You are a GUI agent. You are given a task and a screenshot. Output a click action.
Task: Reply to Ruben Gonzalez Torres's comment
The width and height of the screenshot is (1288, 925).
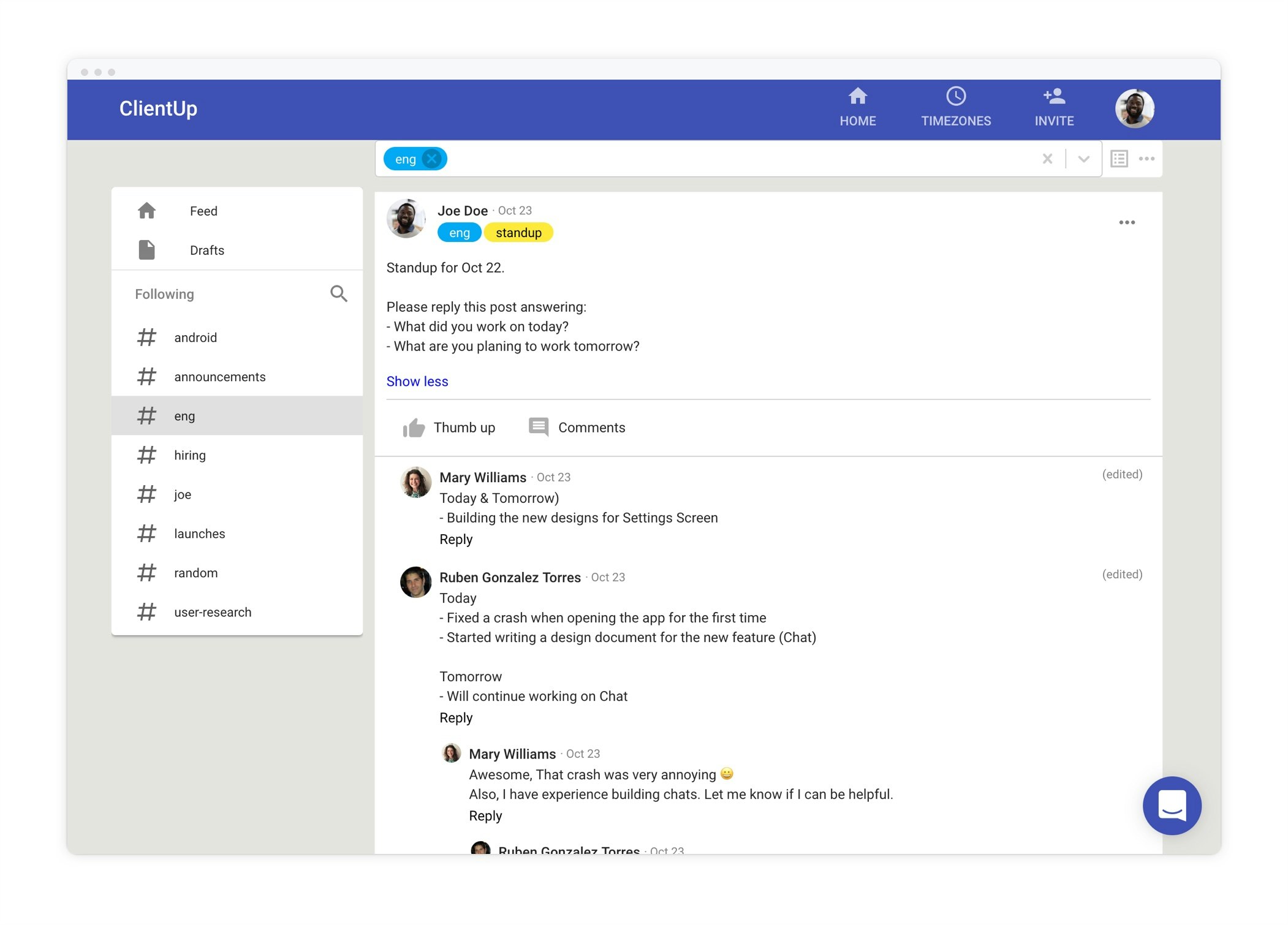click(456, 717)
